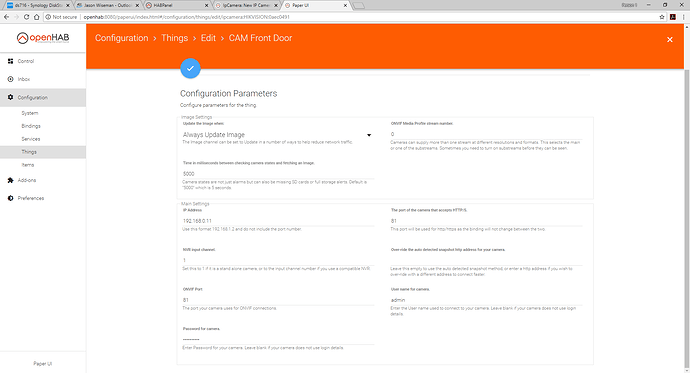This screenshot has width=690, height=373.
Task: Click the User name field showing admin
Action: click(x=486, y=300)
